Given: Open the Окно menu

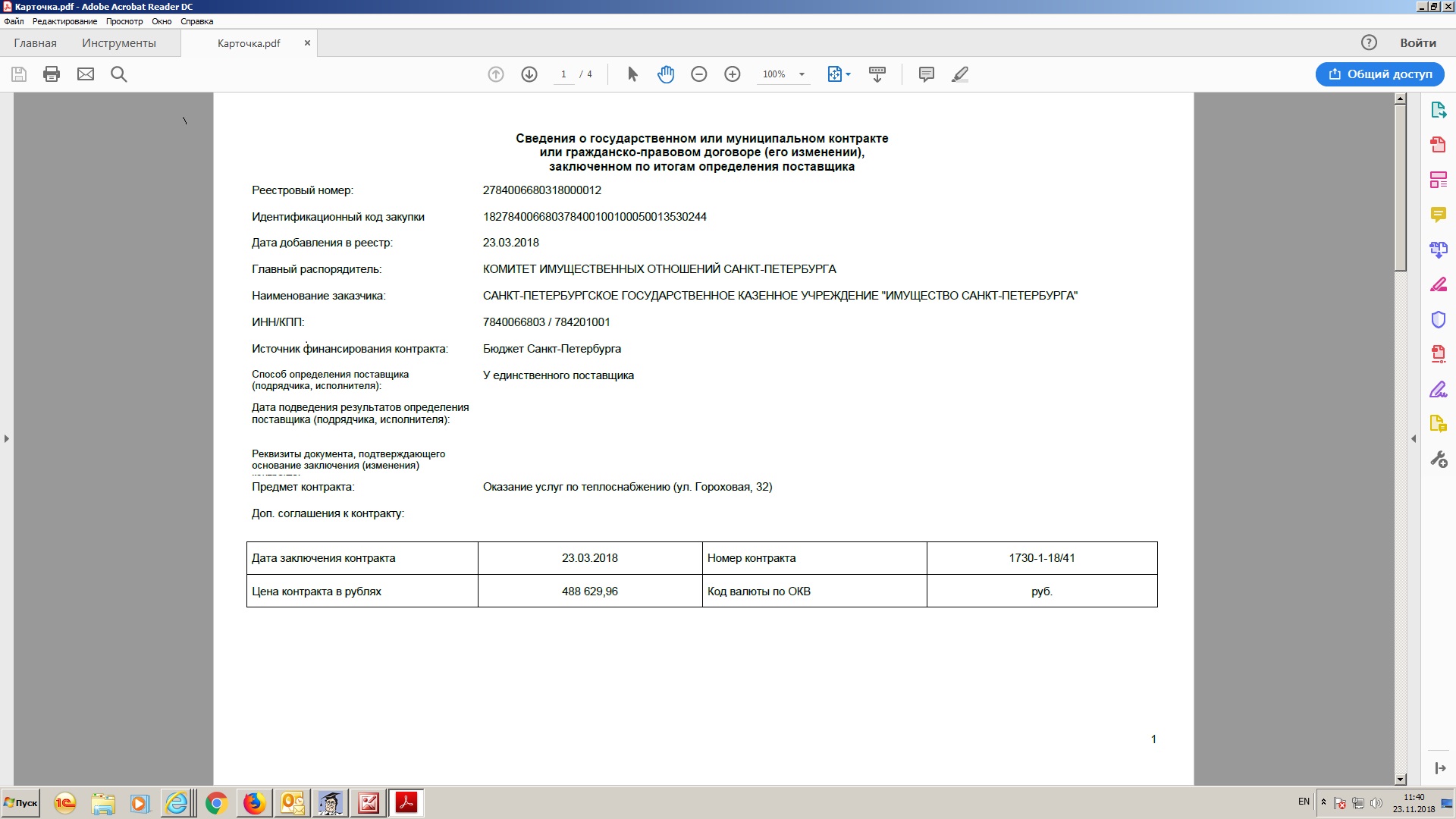Looking at the screenshot, I should pos(162,21).
